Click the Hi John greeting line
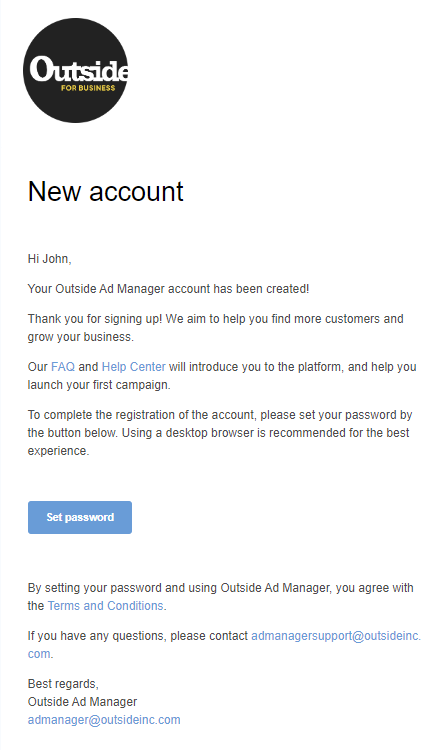 (49, 259)
